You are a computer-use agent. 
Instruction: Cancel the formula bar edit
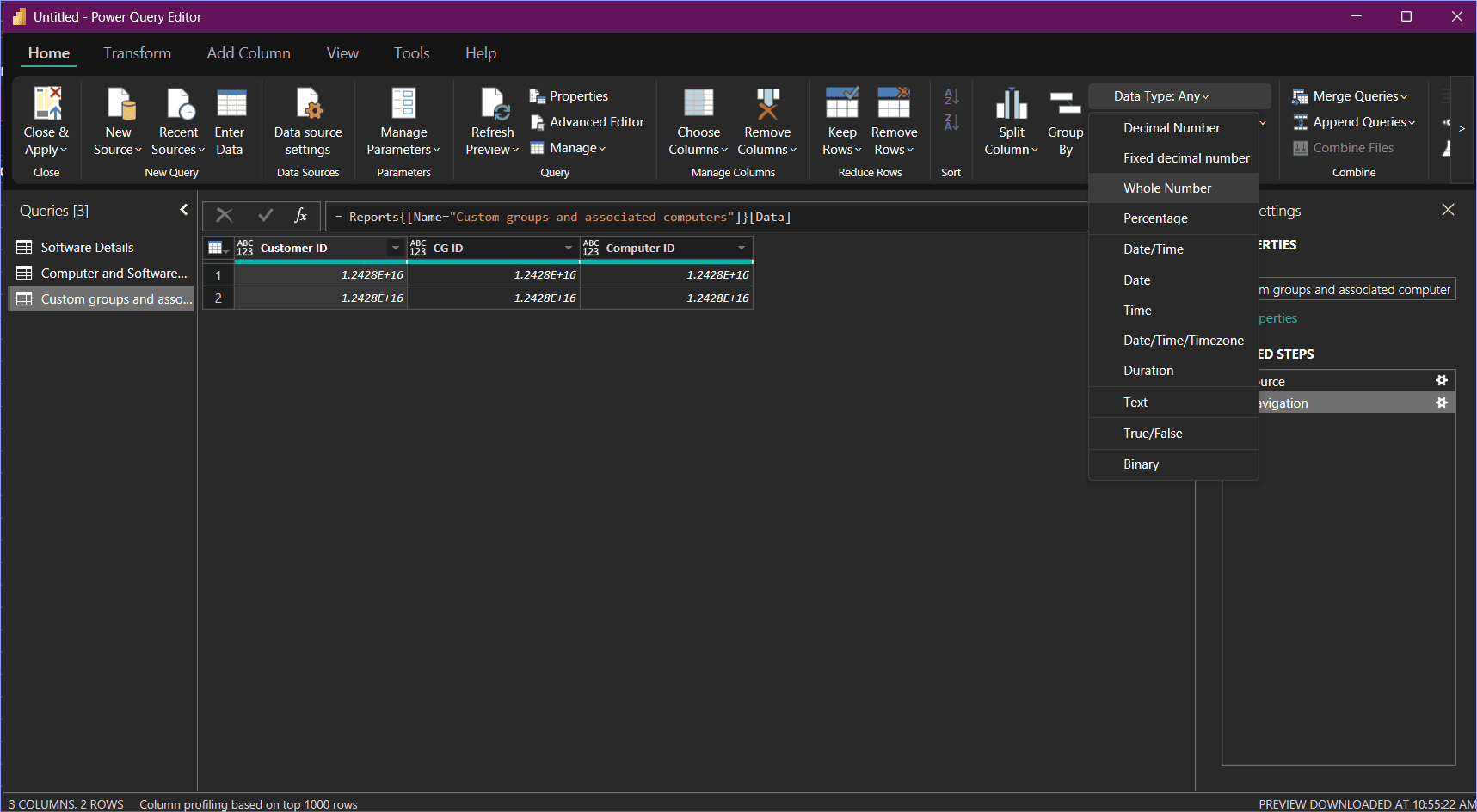click(225, 216)
